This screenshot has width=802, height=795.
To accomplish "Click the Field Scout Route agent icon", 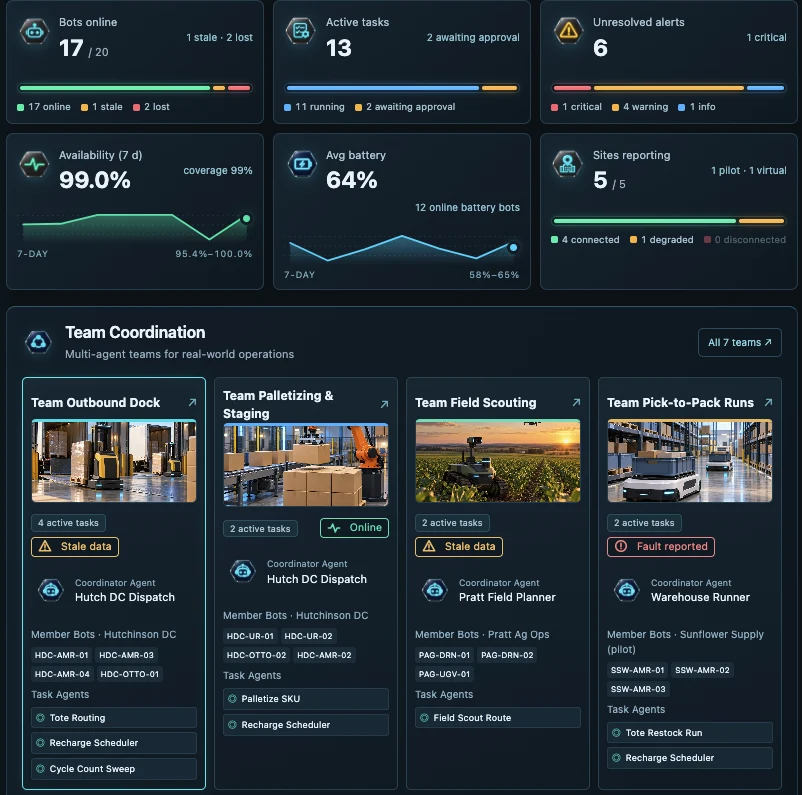I will [424, 718].
